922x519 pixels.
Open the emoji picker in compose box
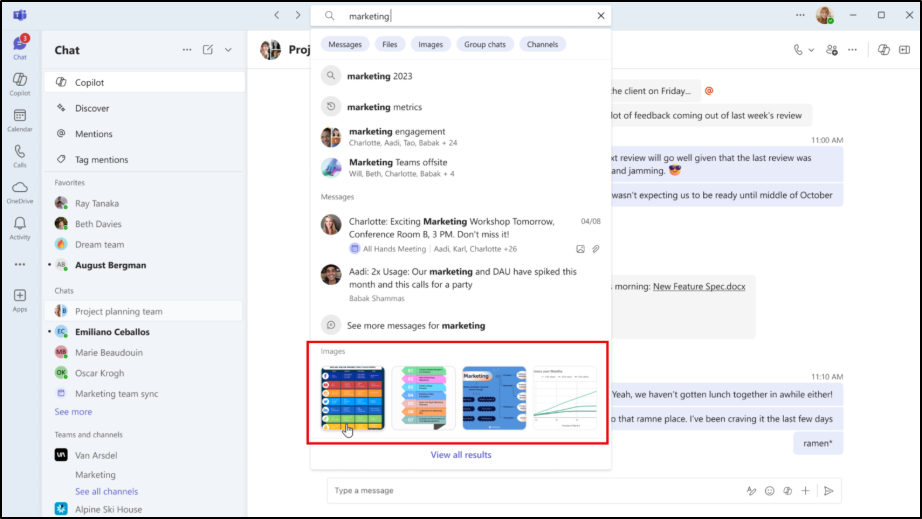coord(769,491)
